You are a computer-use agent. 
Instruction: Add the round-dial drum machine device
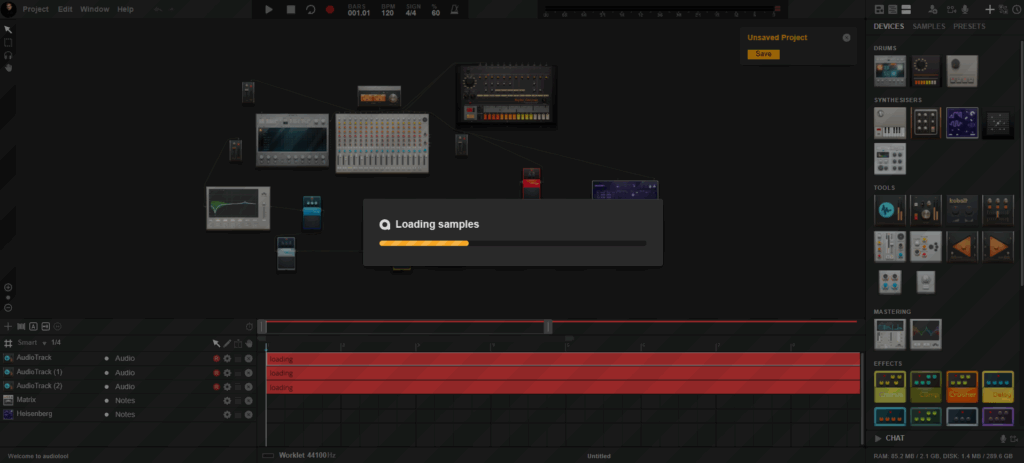[926, 71]
